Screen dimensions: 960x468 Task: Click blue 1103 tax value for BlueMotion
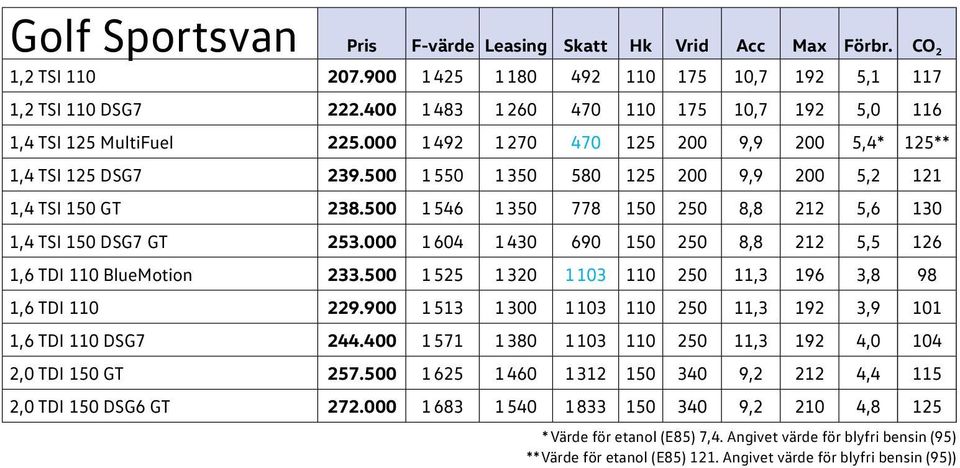pyautogui.click(x=585, y=275)
